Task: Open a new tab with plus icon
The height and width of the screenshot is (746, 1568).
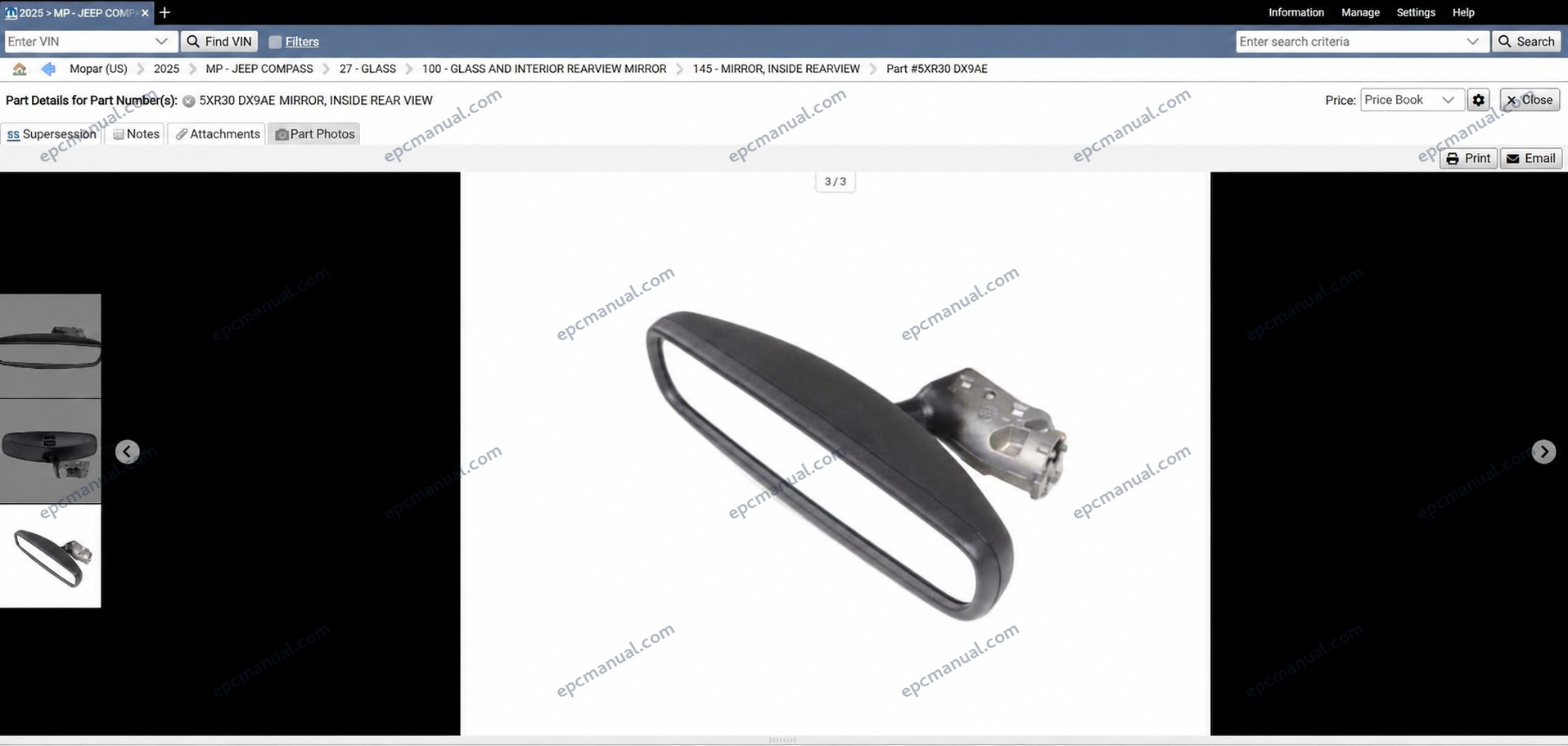Action: (164, 12)
